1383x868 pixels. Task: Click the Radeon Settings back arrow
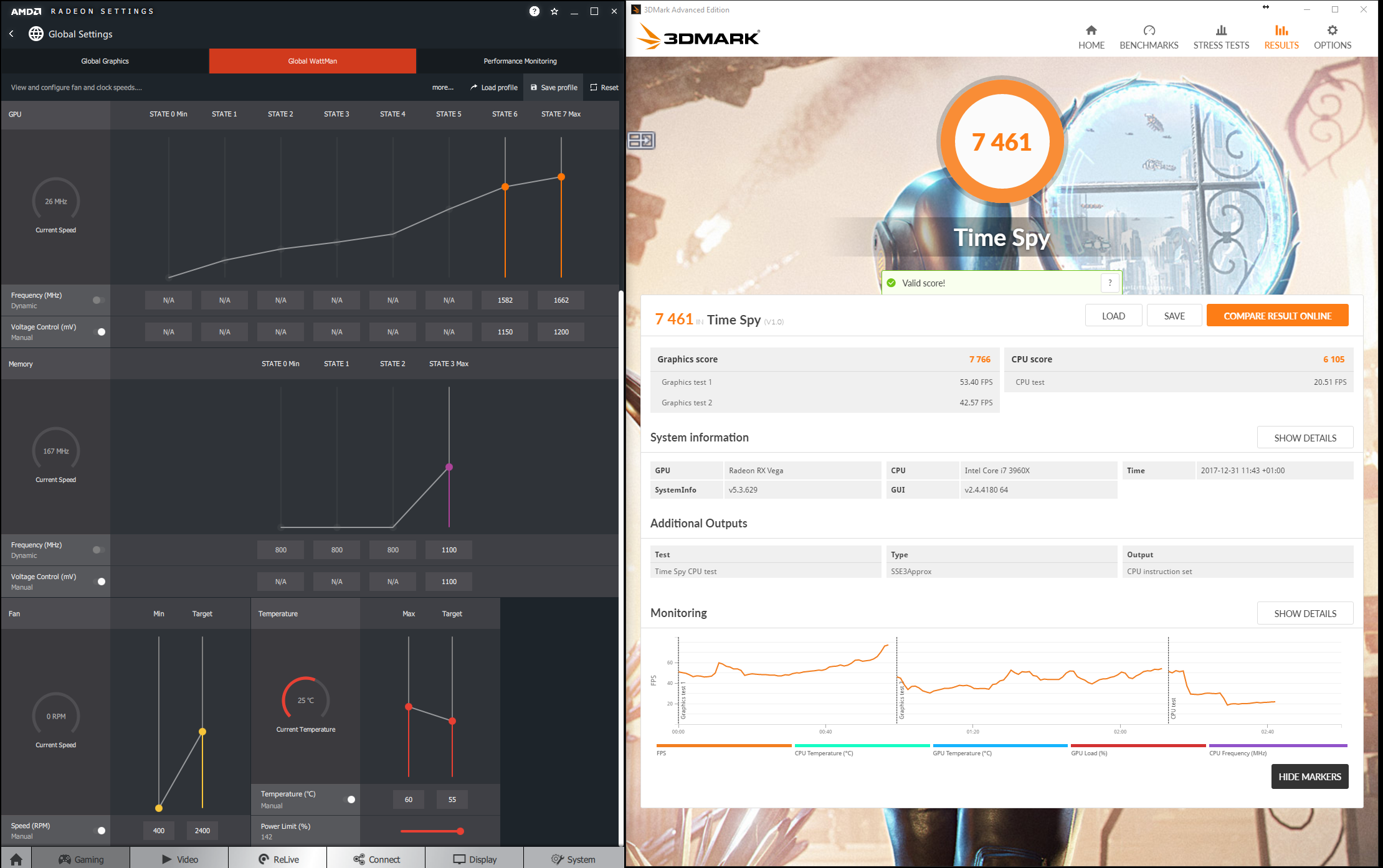[x=12, y=34]
